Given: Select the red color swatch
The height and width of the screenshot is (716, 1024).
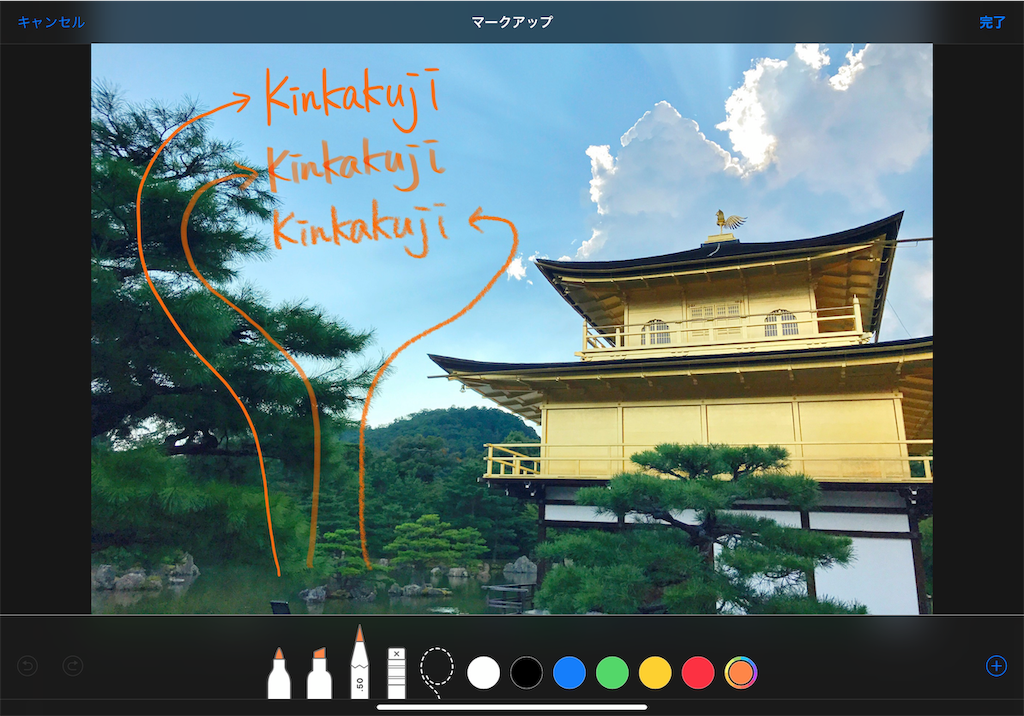Looking at the screenshot, I should pos(698,674).
